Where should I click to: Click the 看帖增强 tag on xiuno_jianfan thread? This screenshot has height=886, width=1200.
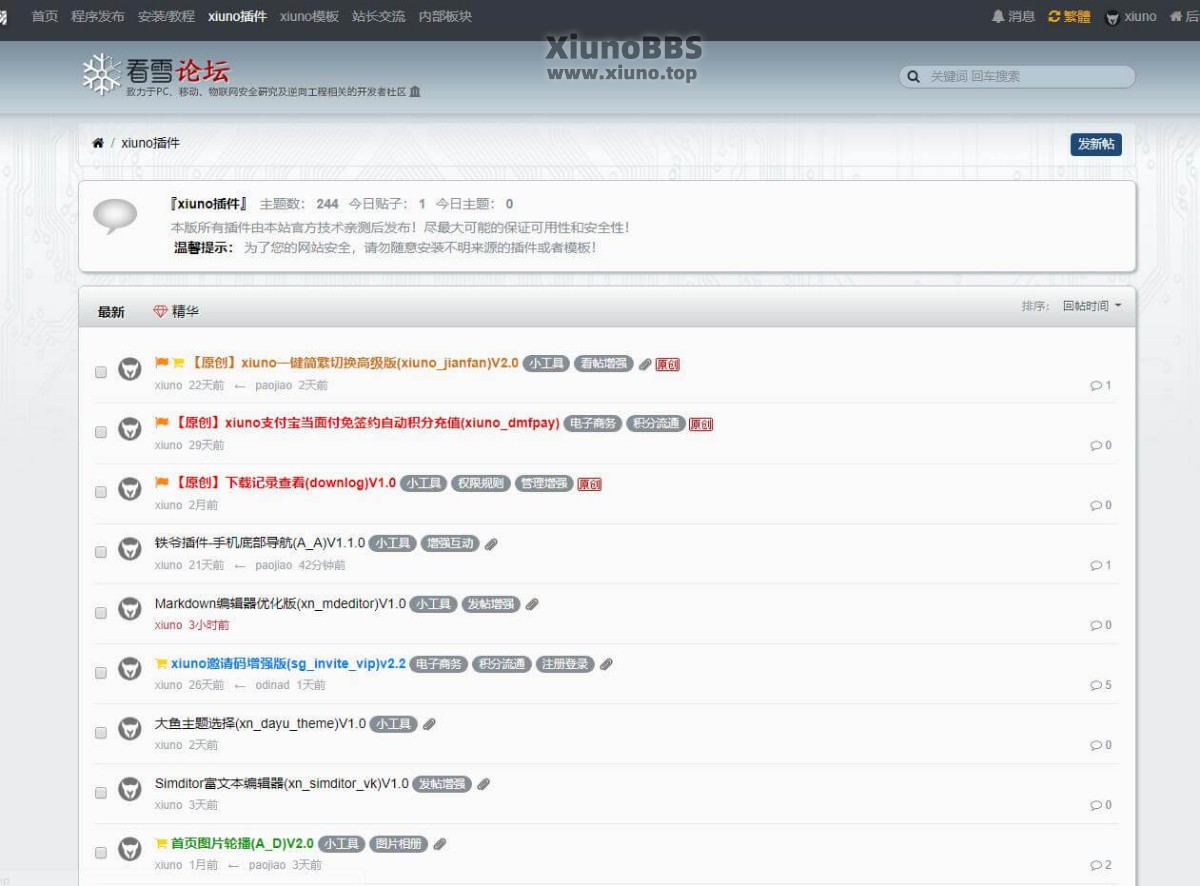(x=604, y=364)
